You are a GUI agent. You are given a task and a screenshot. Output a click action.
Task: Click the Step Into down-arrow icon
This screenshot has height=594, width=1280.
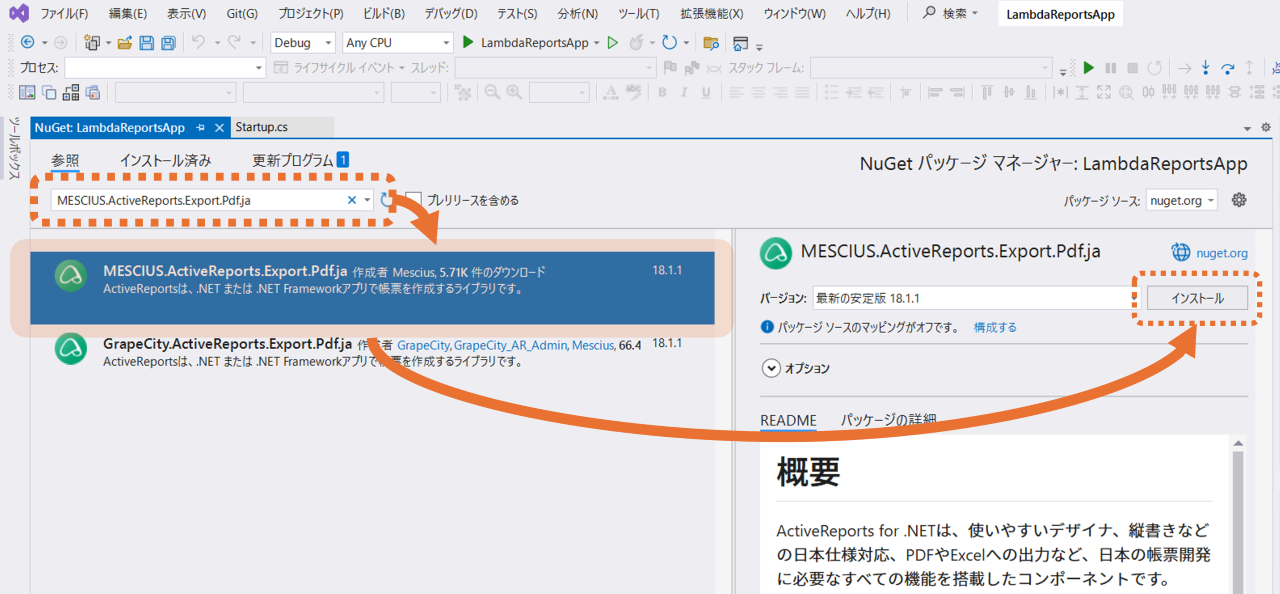[x=1206, y=68]
